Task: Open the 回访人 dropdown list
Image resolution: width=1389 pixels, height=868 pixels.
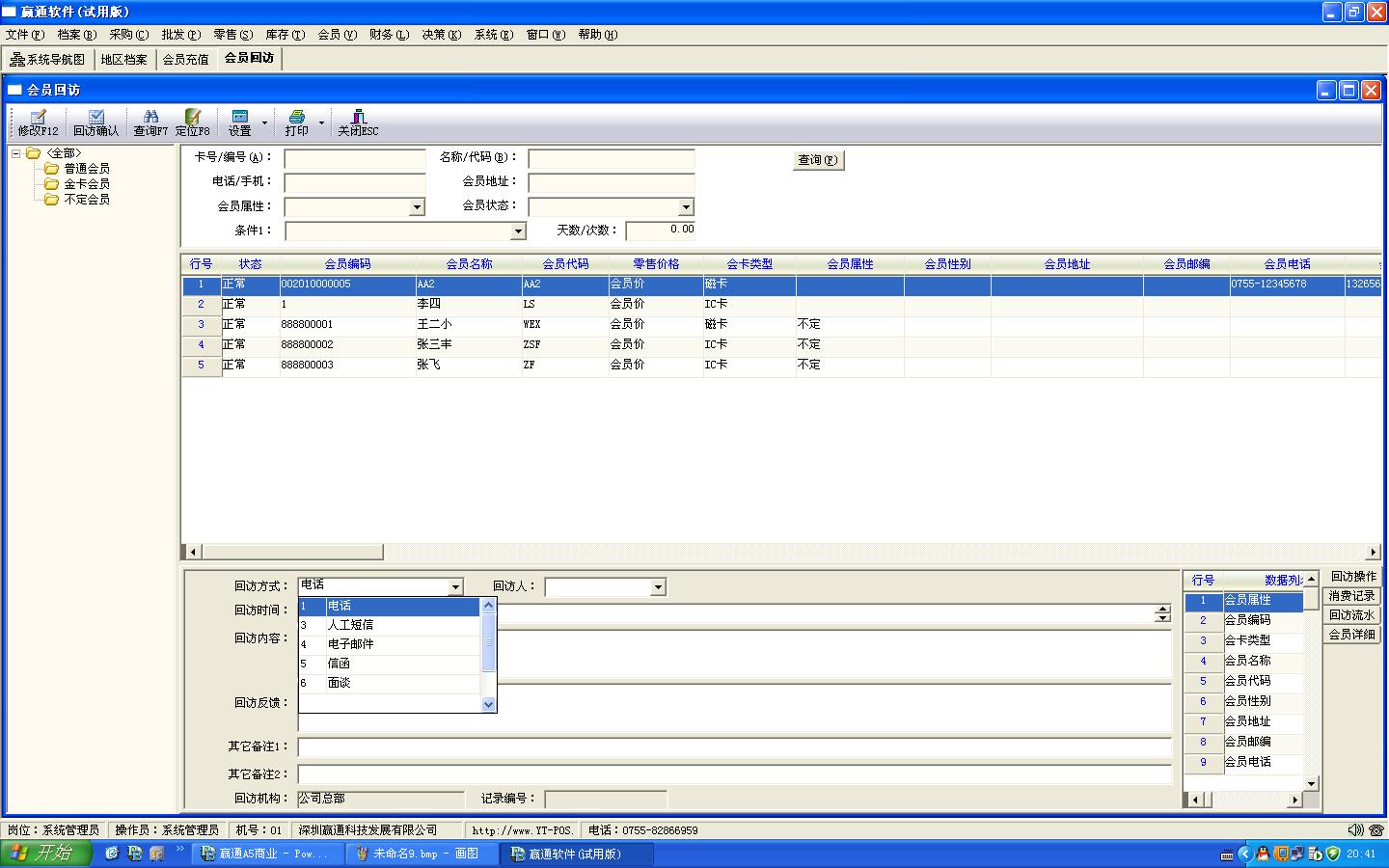Action: [658, 587]
